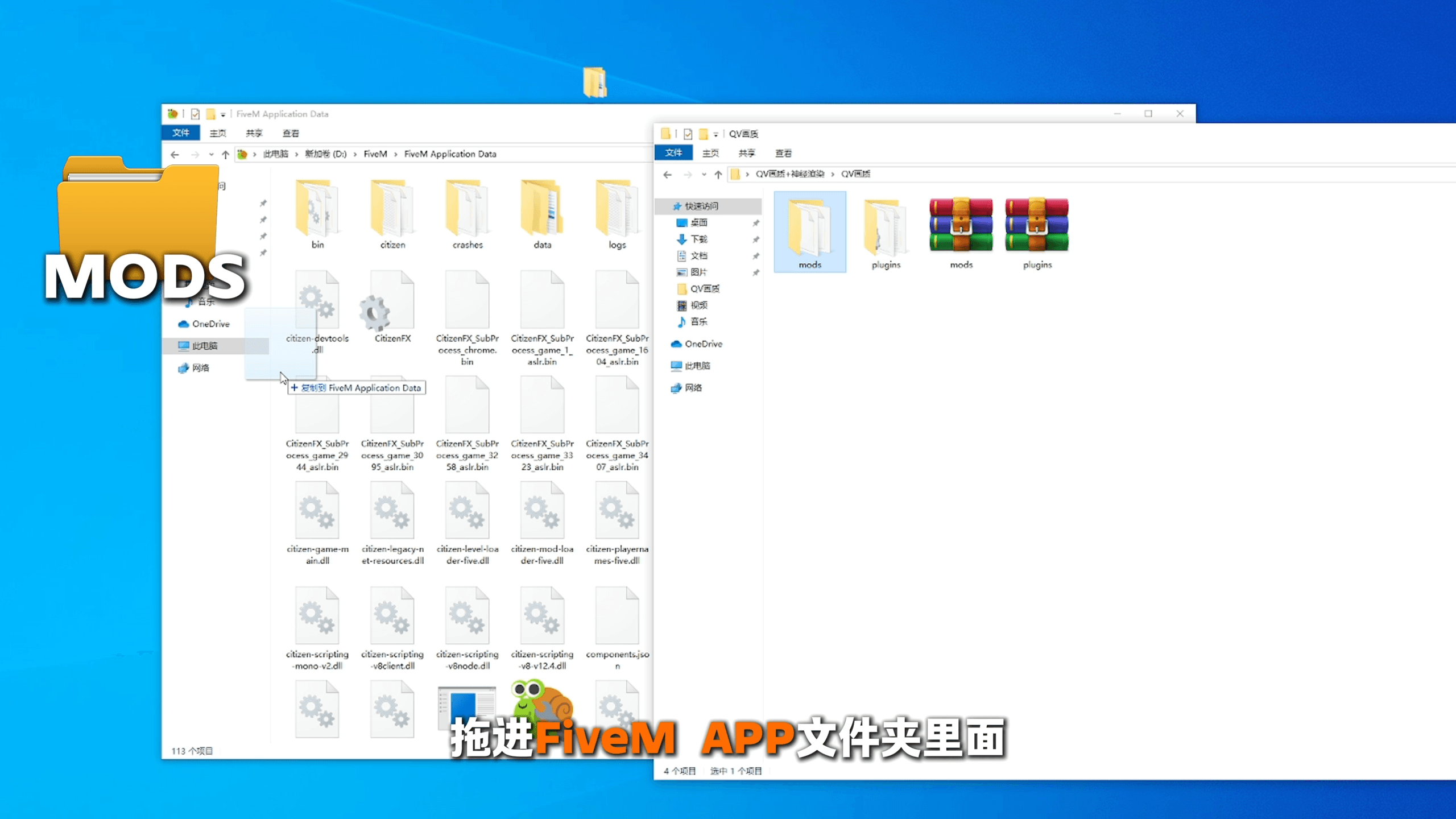Toggle properties checkmark in QV title bar
This screenshot has width=1456, height=819.
coord(688,134)
